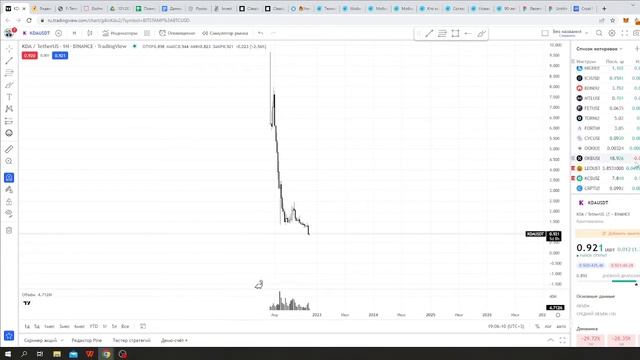Click the blue favorites star button
This screenshot has width=640, height=360.
pyautogui.click(x=9, y=336)
